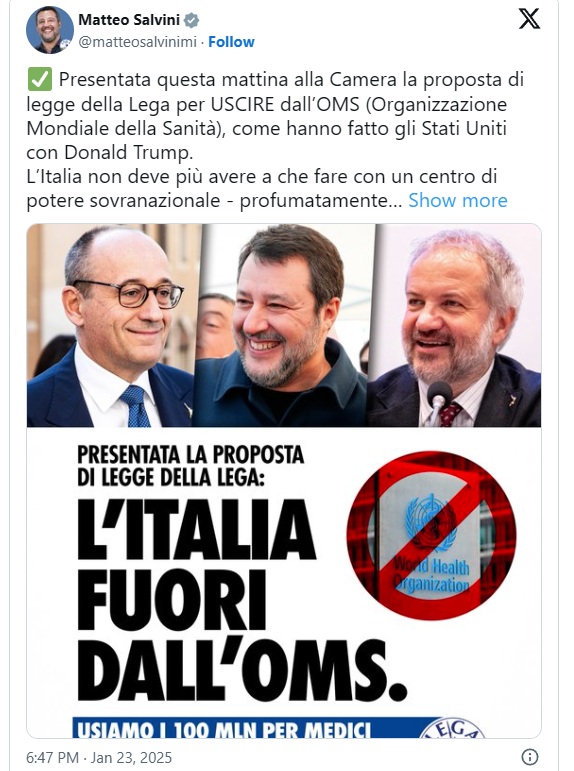574x771 pixels.
Task: Follow the @matteosalvinimi account
Action: (x=231, y=42)
